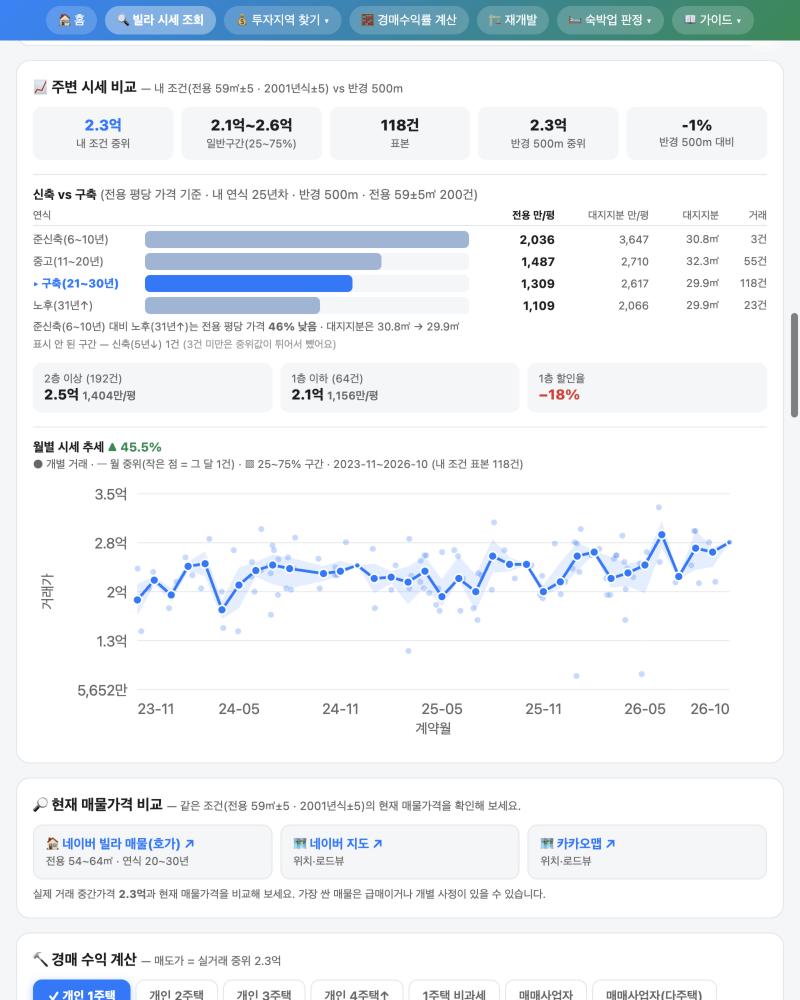Click the 구축(21~30년) highlighted bar
Image resolution: width=800 pixels, height=1000 pixels.
[x=249, y=283]
